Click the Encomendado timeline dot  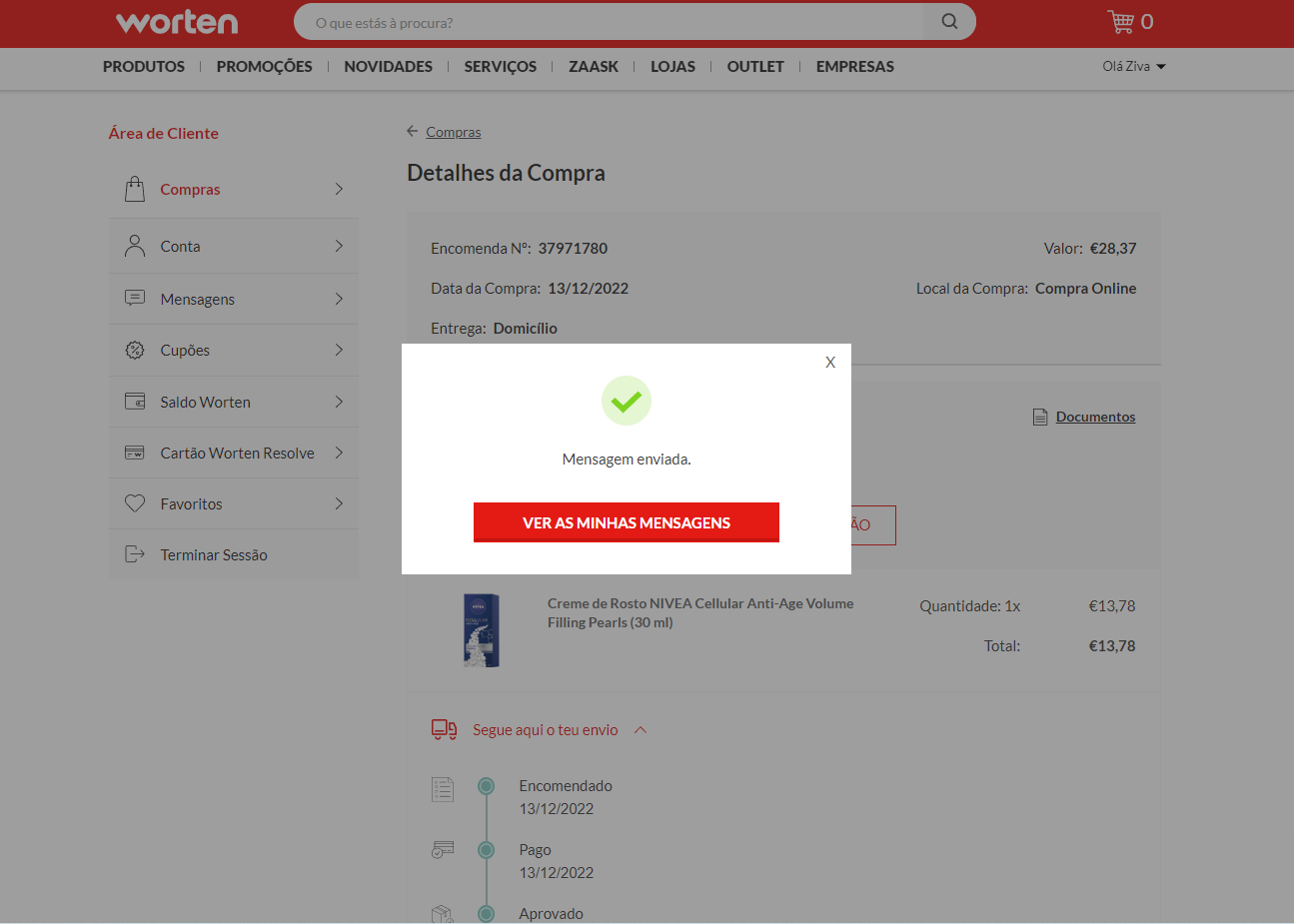click(487, 786)
